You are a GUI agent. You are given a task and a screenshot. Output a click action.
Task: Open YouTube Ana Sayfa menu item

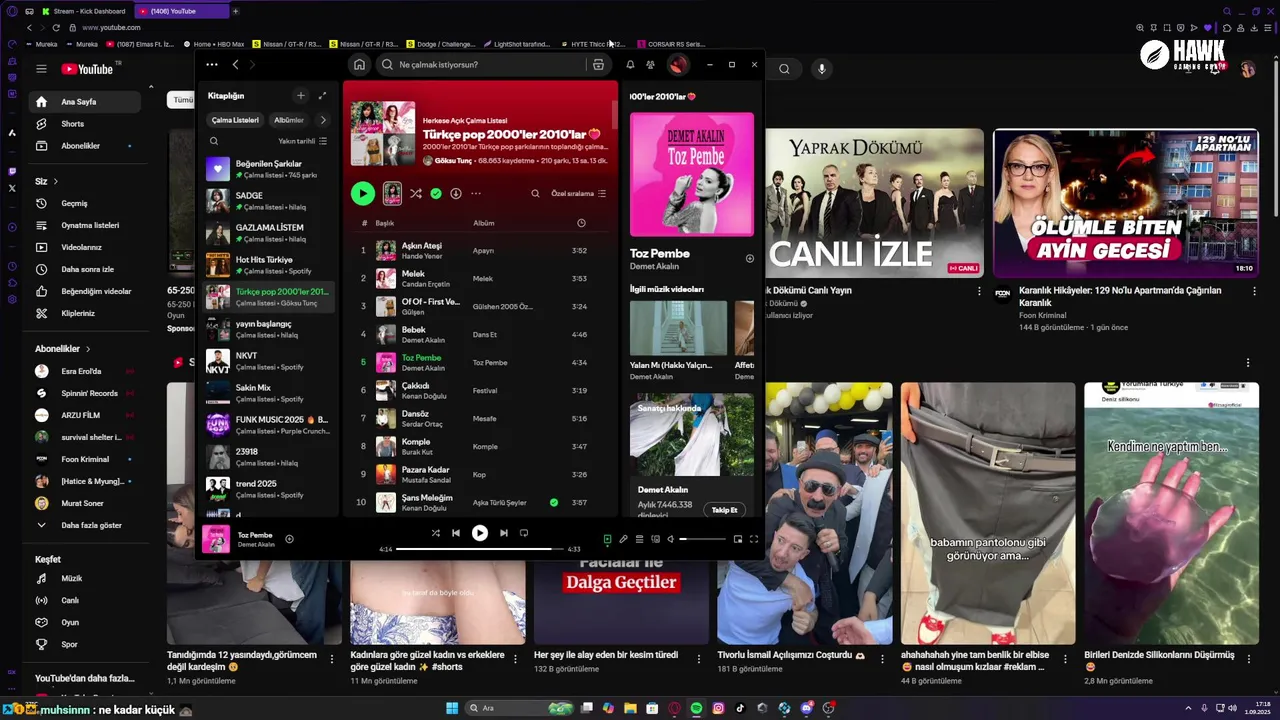84,102
